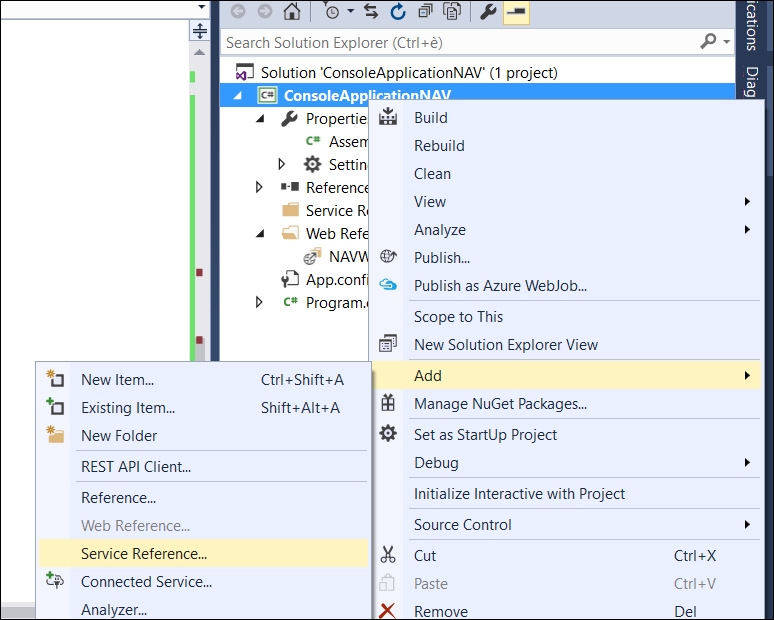Screen dimensions: 774x620
Task: Click the Home icon in Solution Explorer toolbar
Action: pyautogui.click(x=292, y=11)
